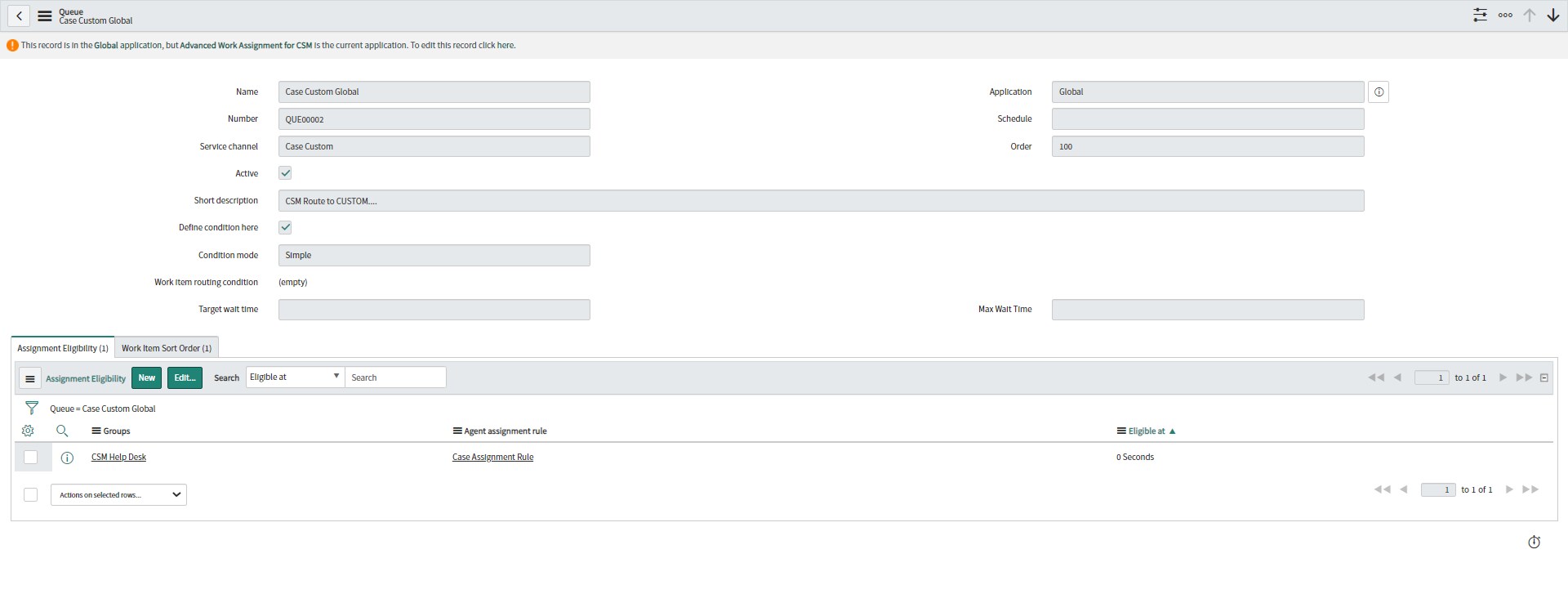This screenshot has height=594, width=1568.
Task: Click the Target wait time field
Action: tap(434, 310)
